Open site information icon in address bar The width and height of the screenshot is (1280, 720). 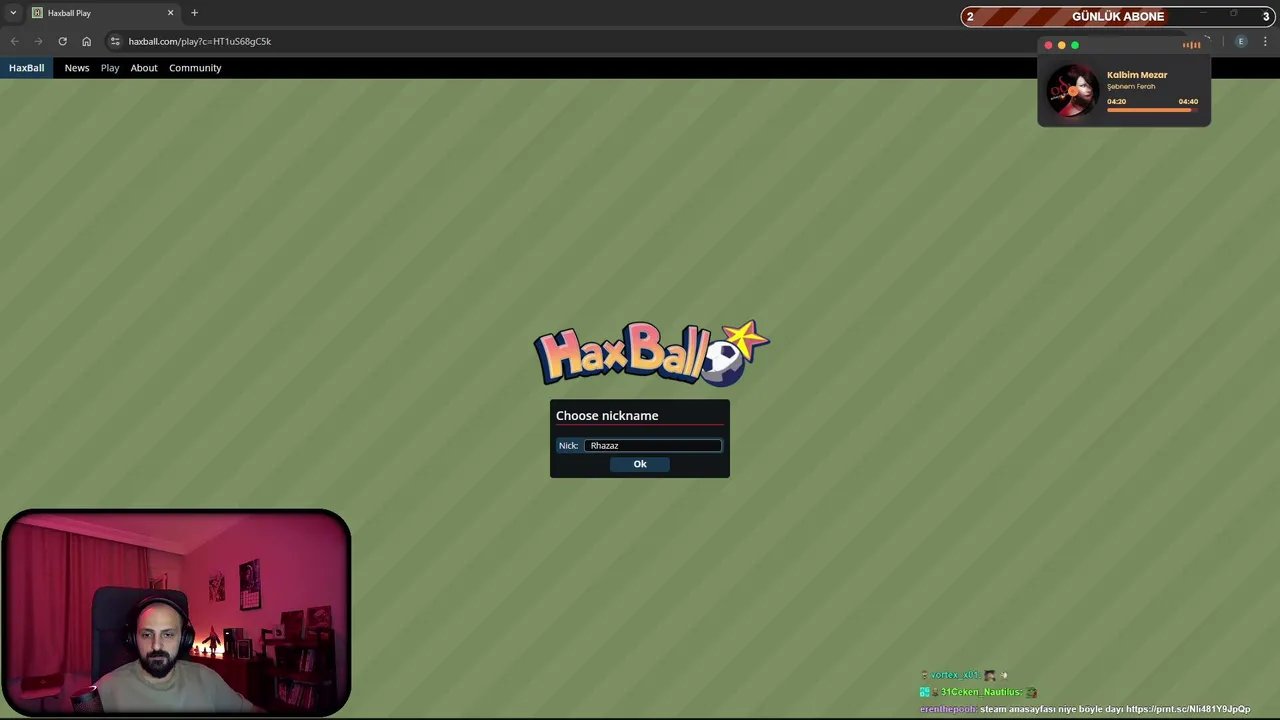tap(115, 41)
